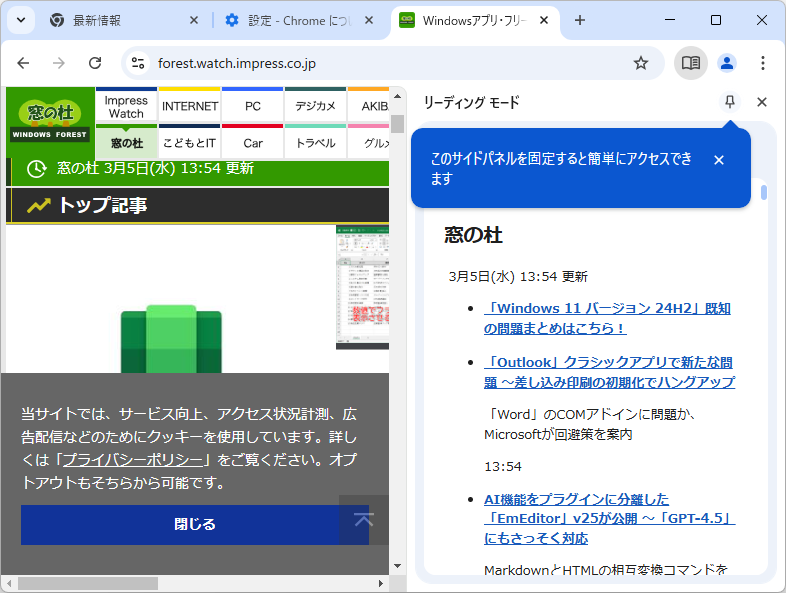Click the リーディング モード panel title
This screenshot has width=786, height=593.
471,102
